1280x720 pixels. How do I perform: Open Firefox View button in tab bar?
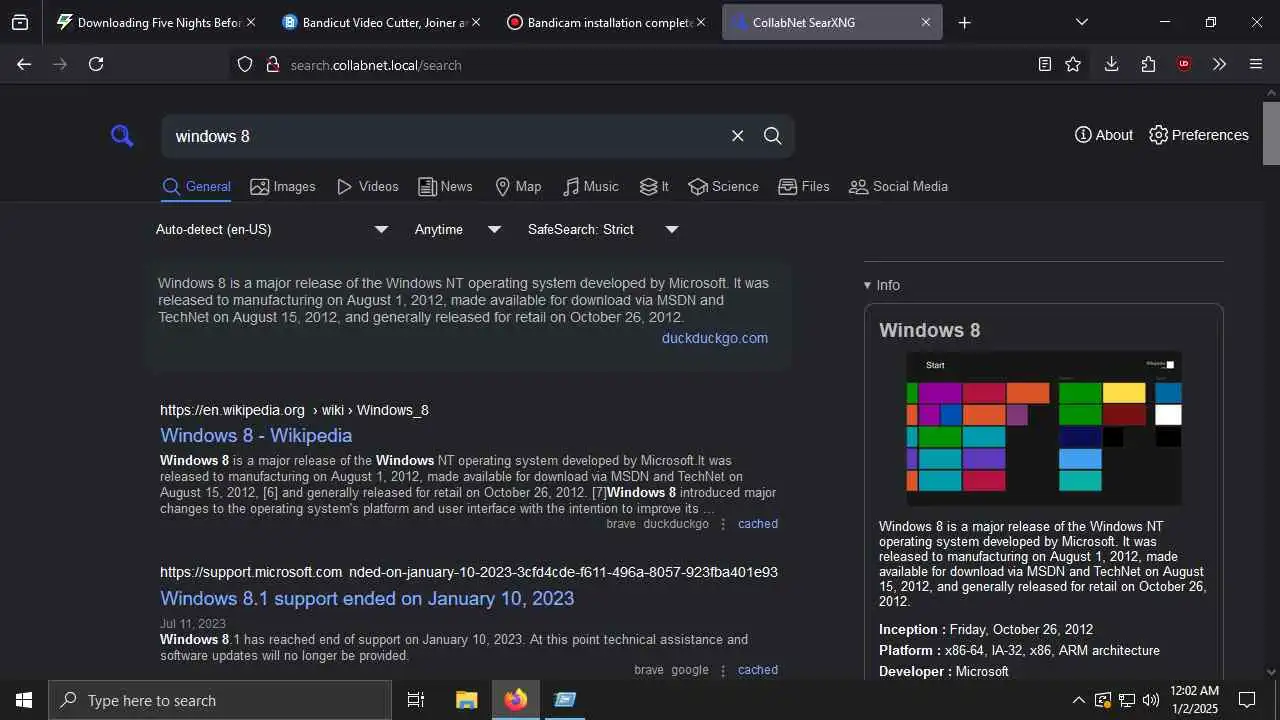pos(20,22)
